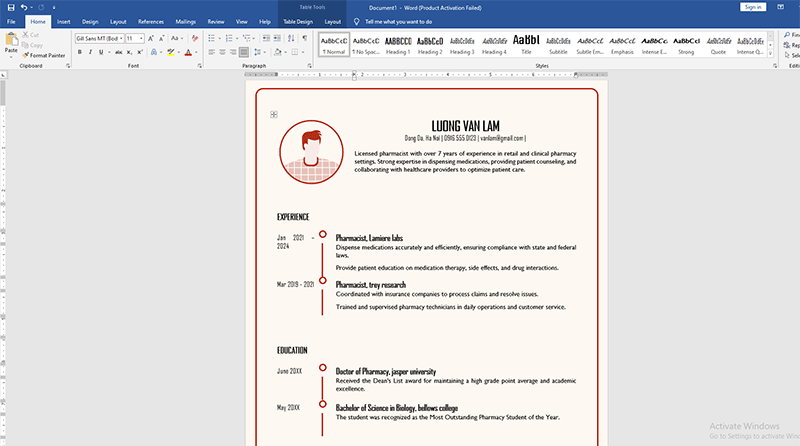Switch to the Mailings tab

click(x=186, y=21)
